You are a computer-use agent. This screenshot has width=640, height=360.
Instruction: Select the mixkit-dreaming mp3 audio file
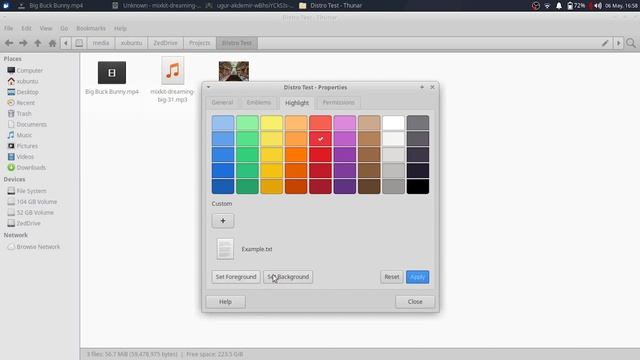[172, 80]
